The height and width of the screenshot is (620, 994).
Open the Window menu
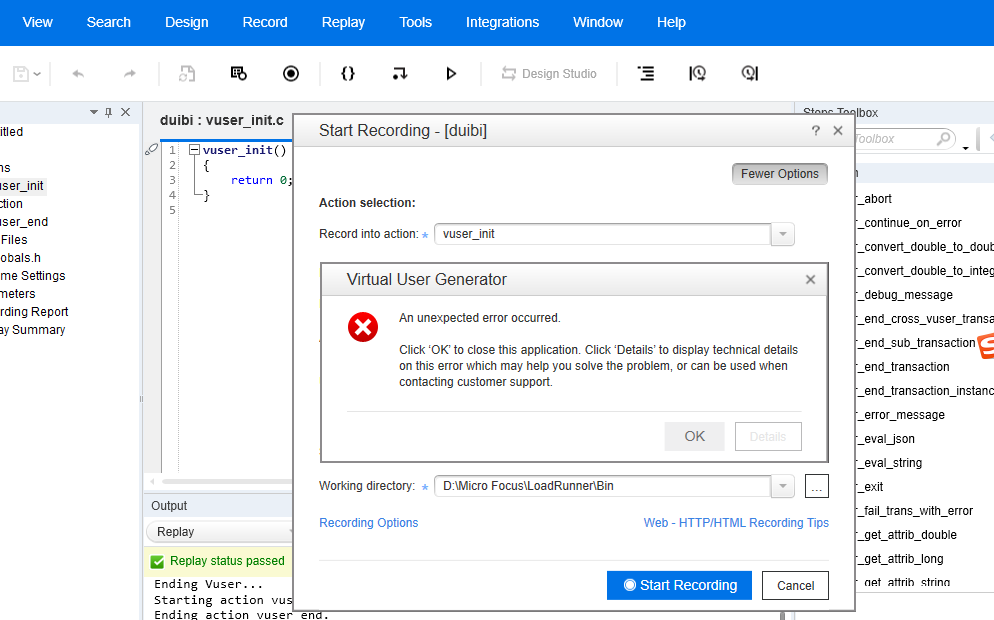tap(598, 22)
